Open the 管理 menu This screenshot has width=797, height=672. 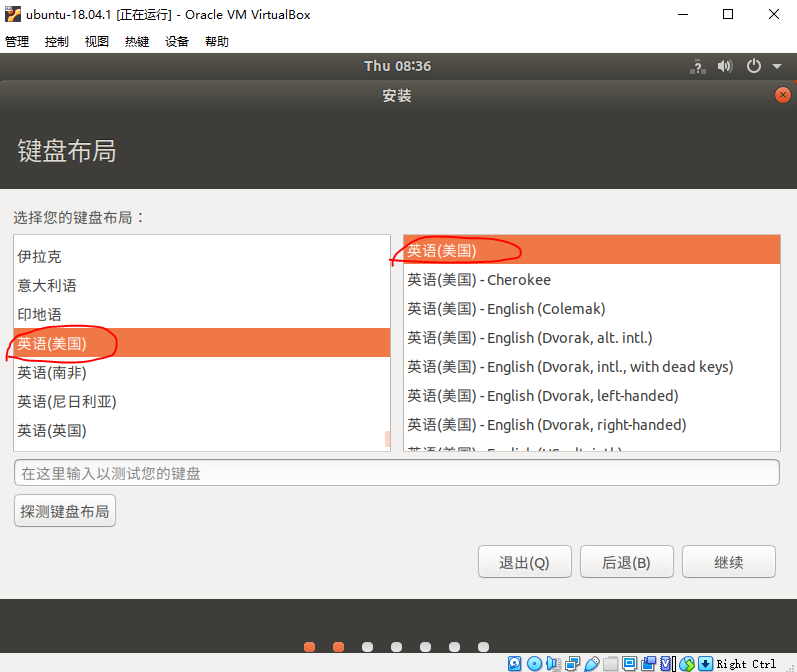pos(17,41)
